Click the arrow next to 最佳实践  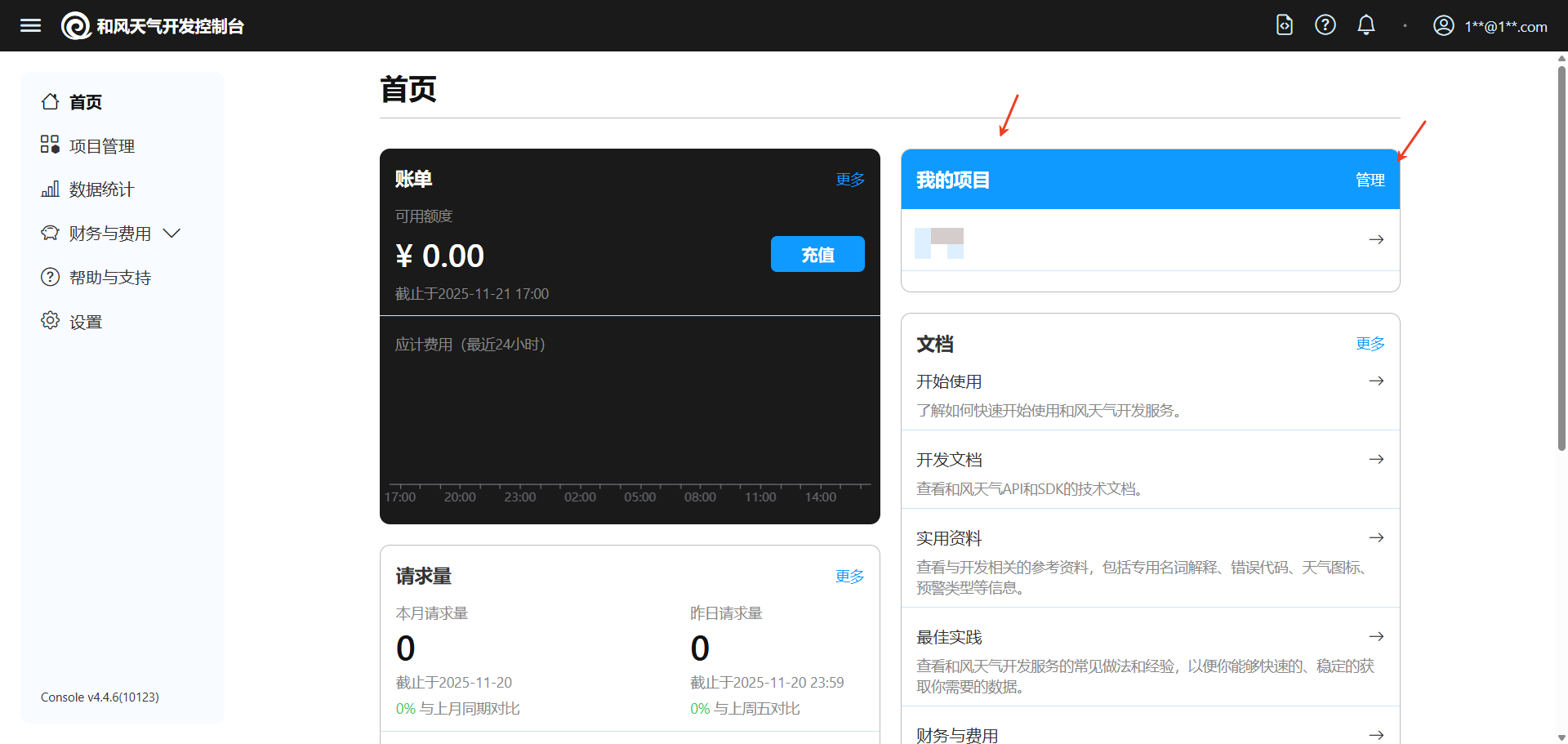(1376, 637)
